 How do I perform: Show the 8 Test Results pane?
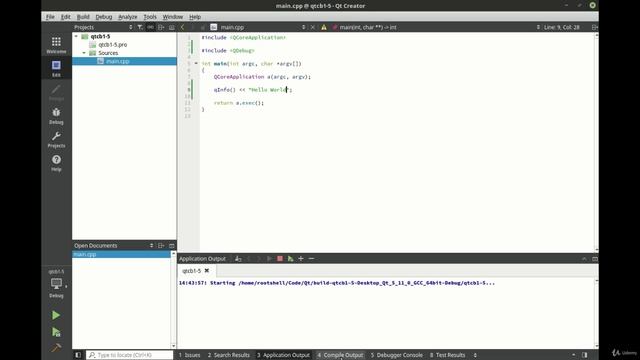447,355
